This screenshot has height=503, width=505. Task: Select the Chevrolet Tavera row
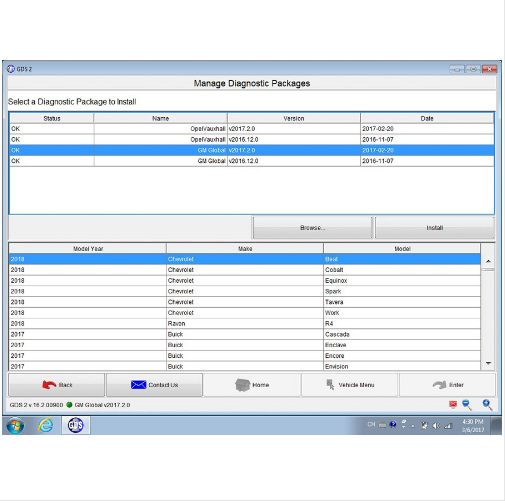(245, 302)
